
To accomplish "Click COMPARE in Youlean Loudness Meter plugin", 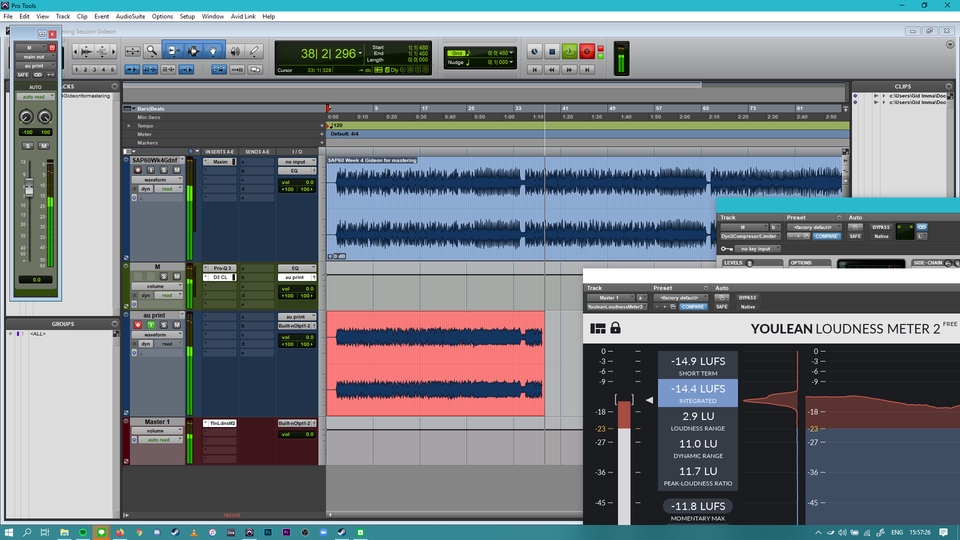I will click(692, 307).
